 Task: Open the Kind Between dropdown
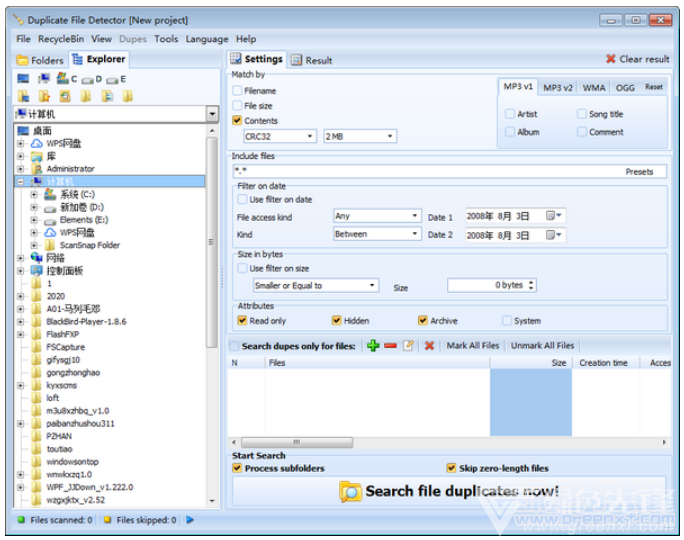[x=377, y=234]
